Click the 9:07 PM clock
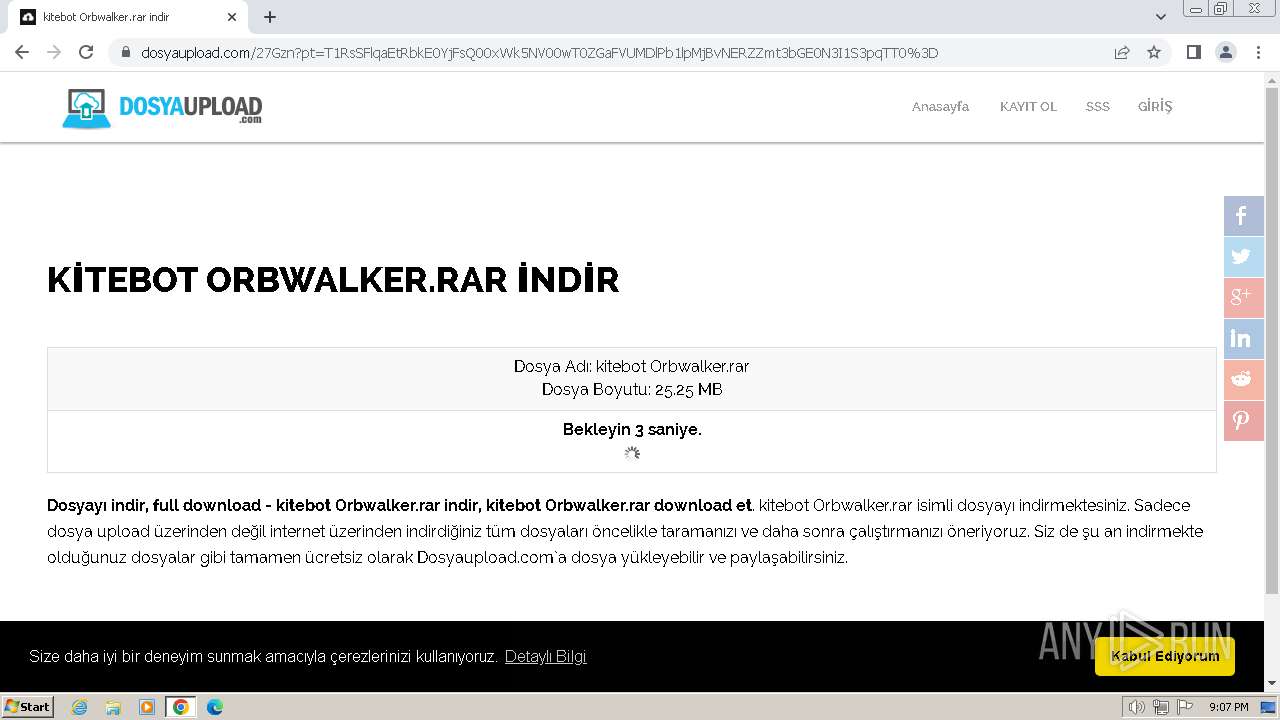Image resolution: width=1280 pixels, height=720 pixels. 1229,707
